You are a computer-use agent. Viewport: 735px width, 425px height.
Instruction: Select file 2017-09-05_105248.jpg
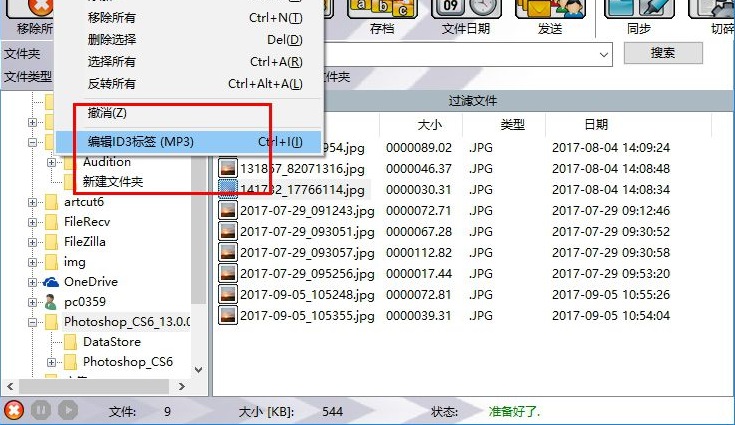pos(307,295)
